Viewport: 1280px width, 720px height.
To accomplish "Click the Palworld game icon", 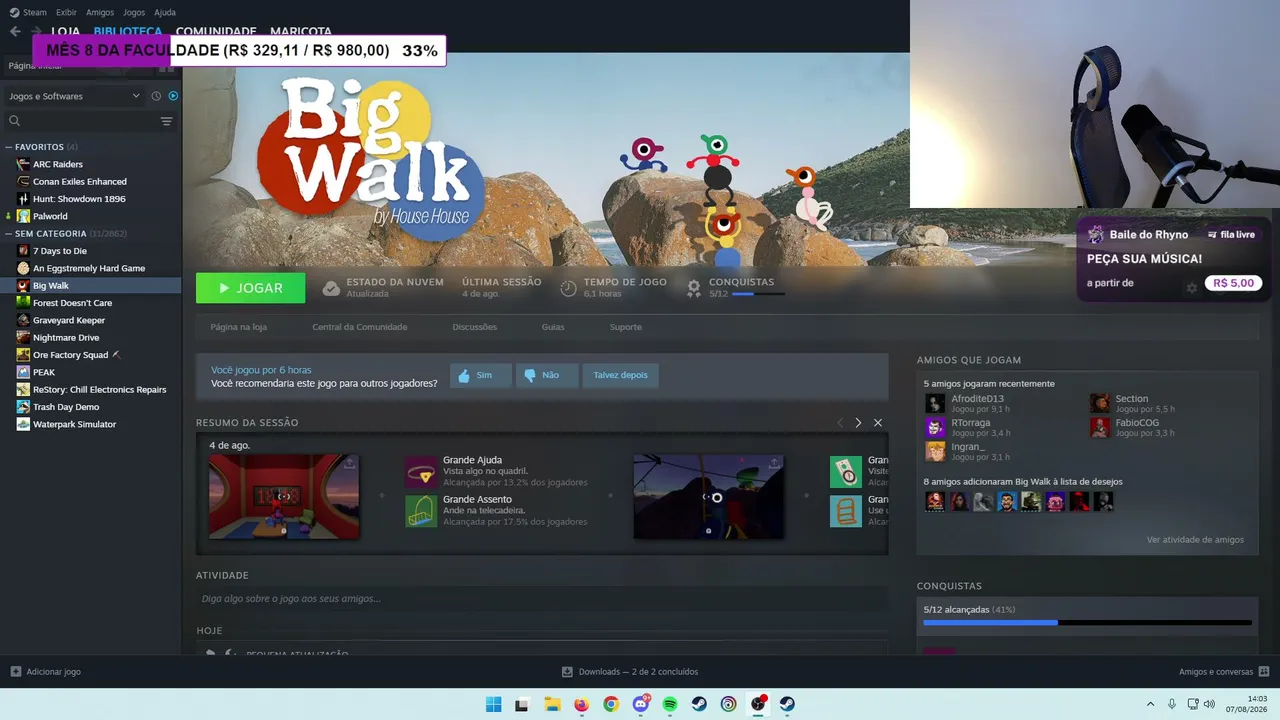I will point(23,216).
